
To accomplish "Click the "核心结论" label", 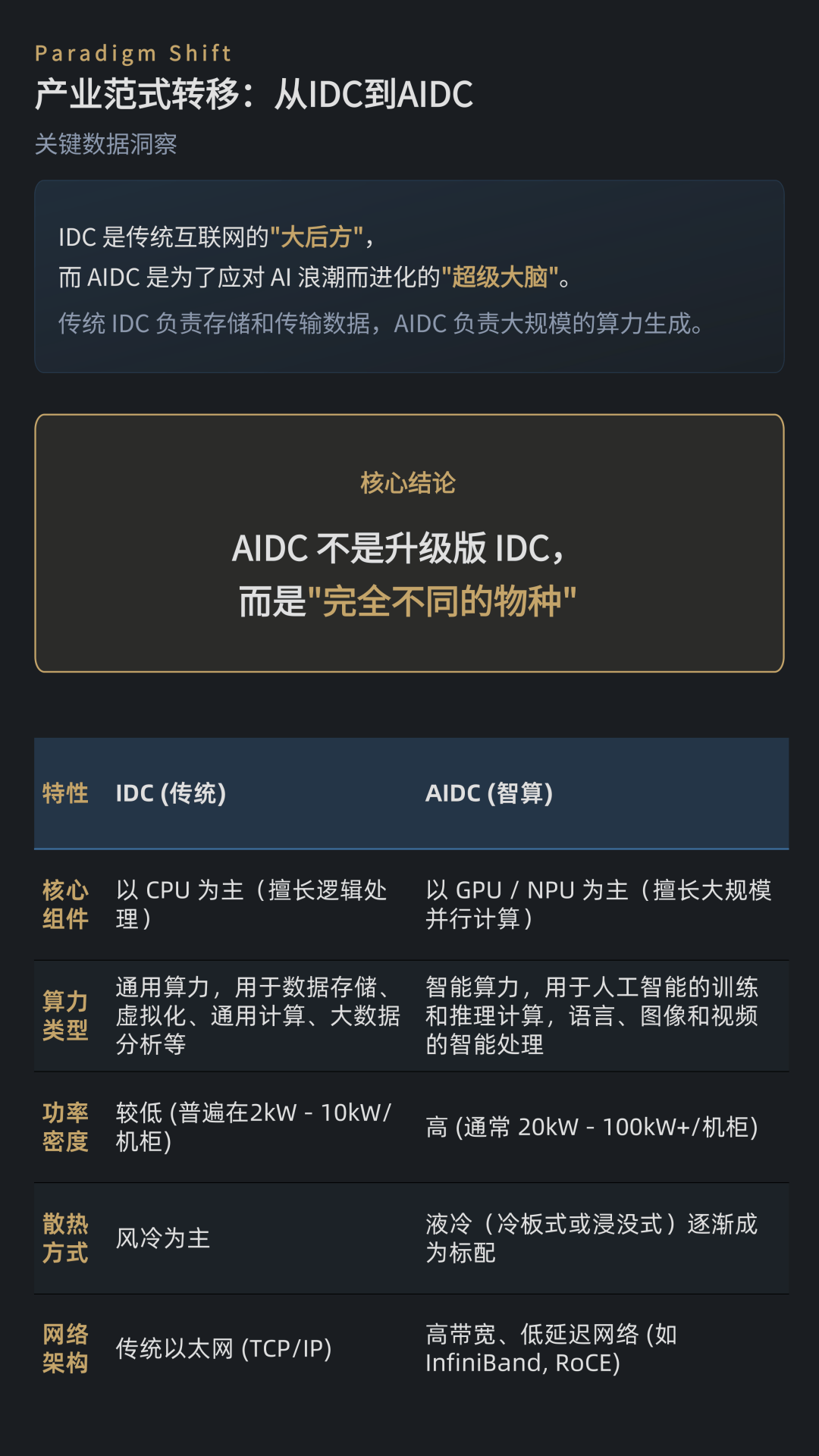I will 408,483.
